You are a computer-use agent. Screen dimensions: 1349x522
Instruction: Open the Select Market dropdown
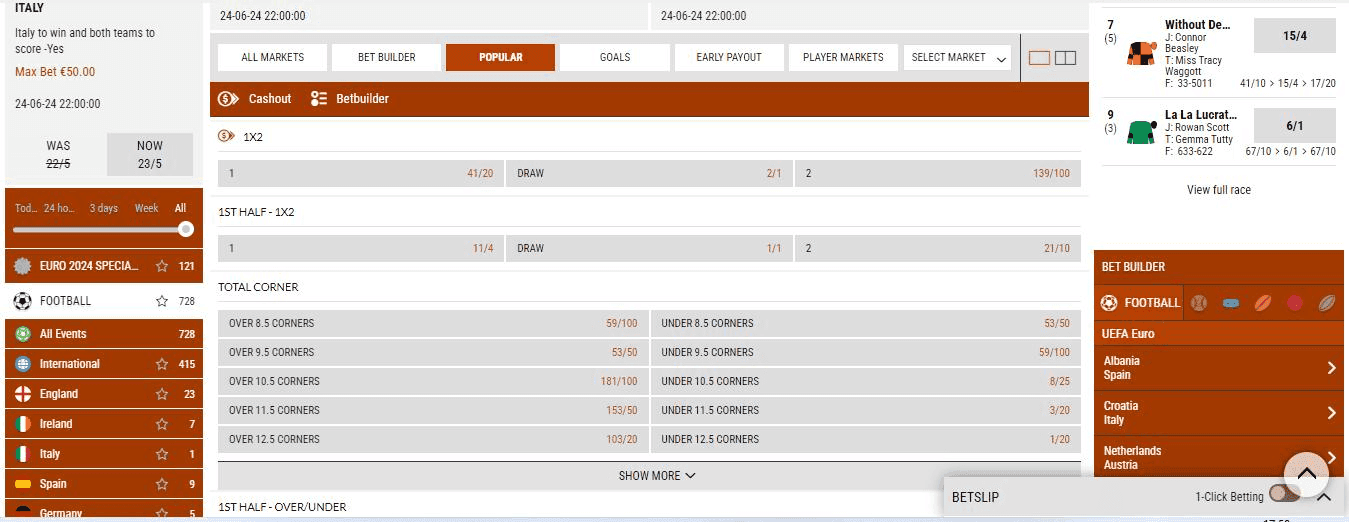point(958,58)
